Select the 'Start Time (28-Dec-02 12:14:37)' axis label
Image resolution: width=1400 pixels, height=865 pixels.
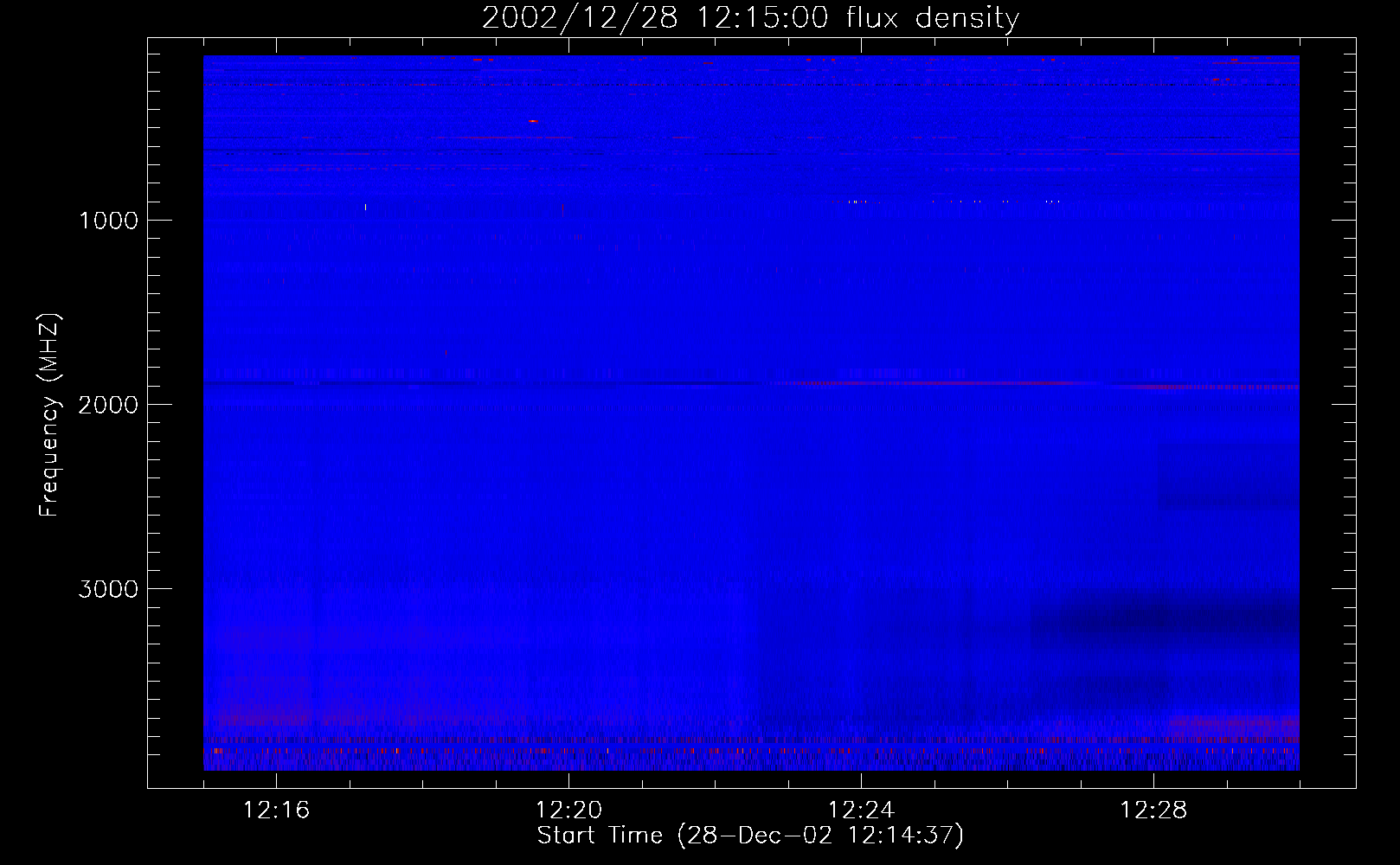[x=750, y=836]
